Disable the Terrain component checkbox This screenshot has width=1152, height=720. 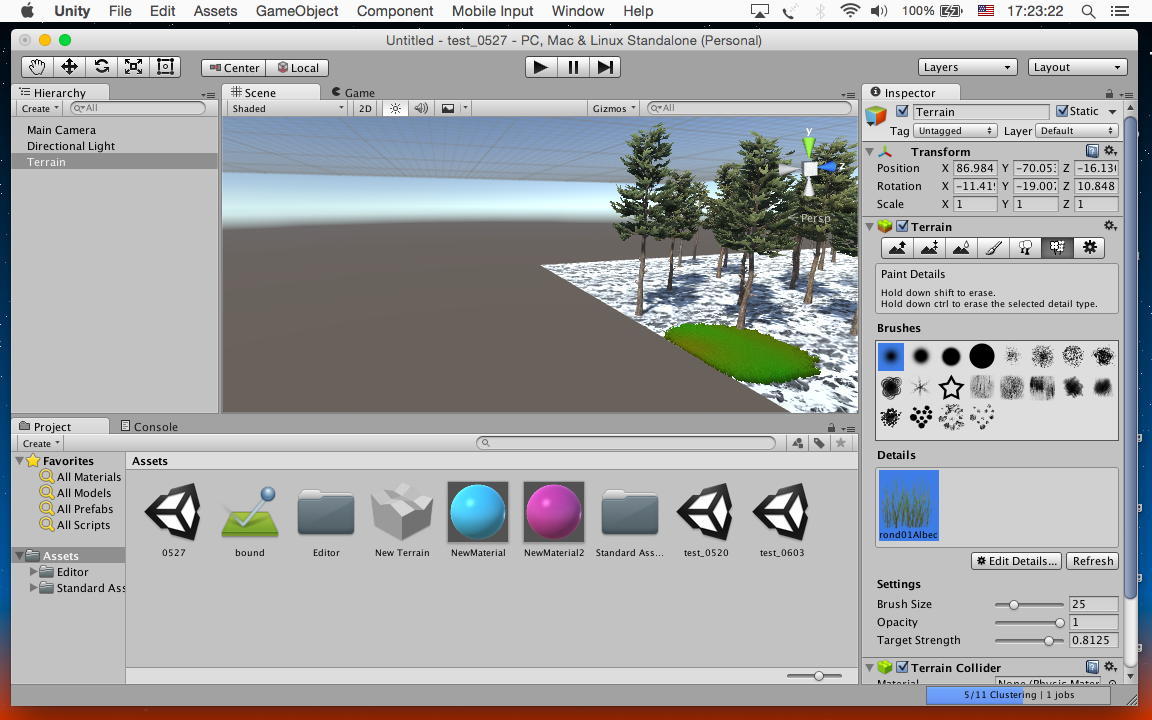[902, 226]
